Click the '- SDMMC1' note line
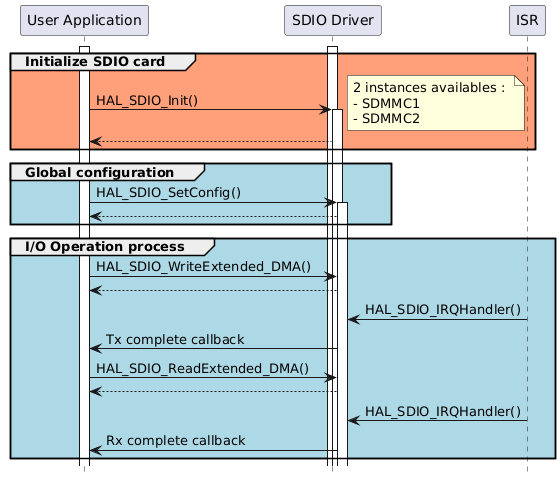560x481 pixels. [x=386, y=104]
